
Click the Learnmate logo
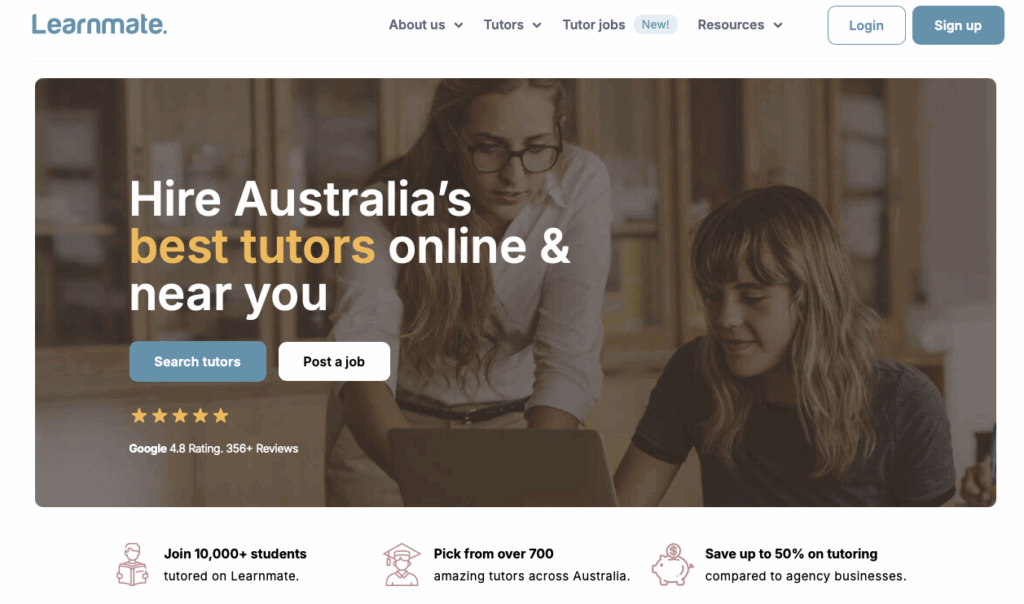pyautogui.click(x=99, y=25)
